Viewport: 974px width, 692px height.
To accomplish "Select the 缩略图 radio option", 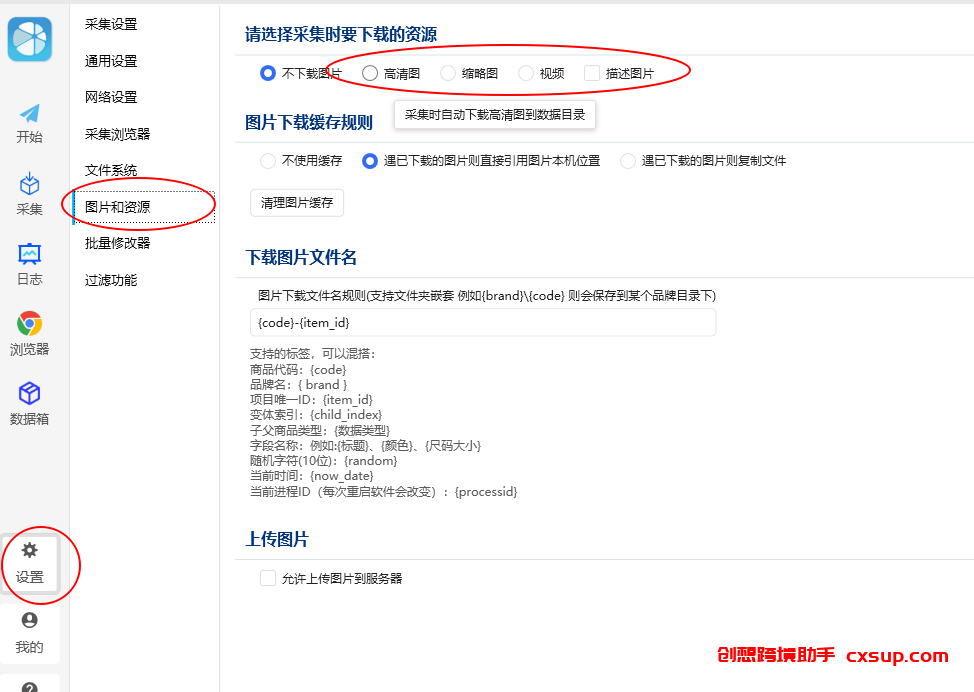I will pos(448,73).
